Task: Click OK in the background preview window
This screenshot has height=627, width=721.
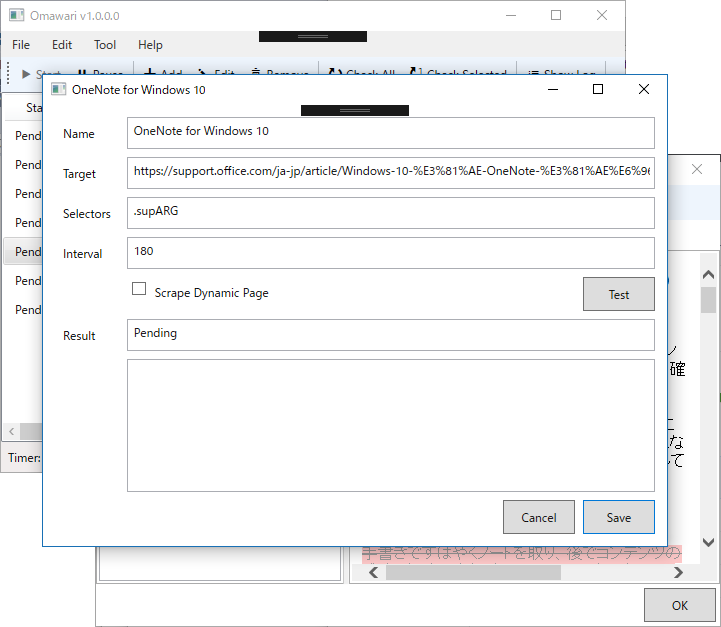Action: (x=680, y=605)
